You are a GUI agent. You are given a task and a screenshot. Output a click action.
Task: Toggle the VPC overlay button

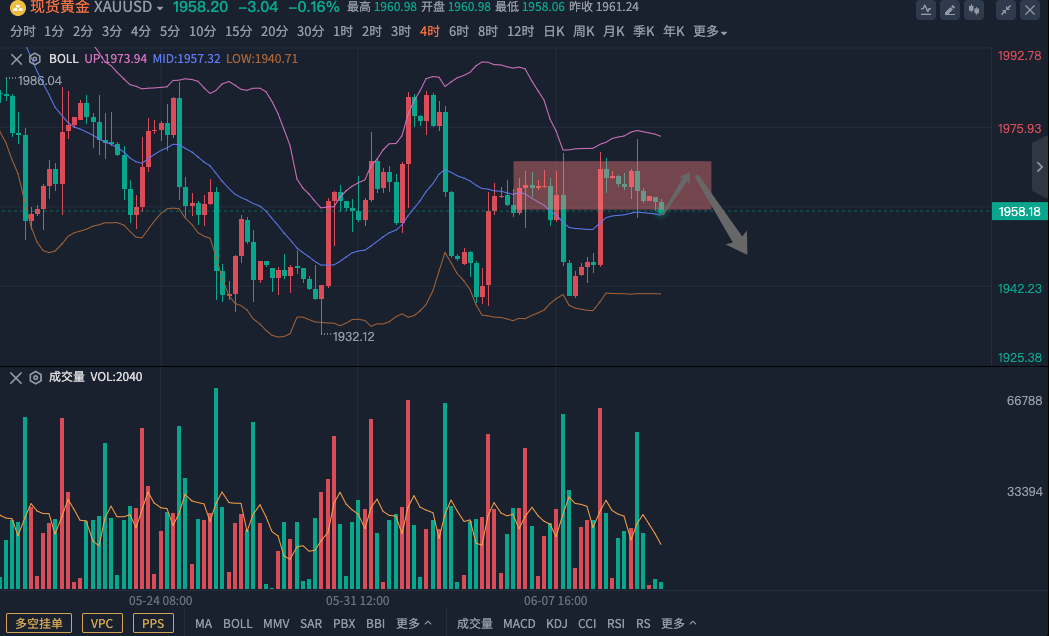click(x=102, y=623)
